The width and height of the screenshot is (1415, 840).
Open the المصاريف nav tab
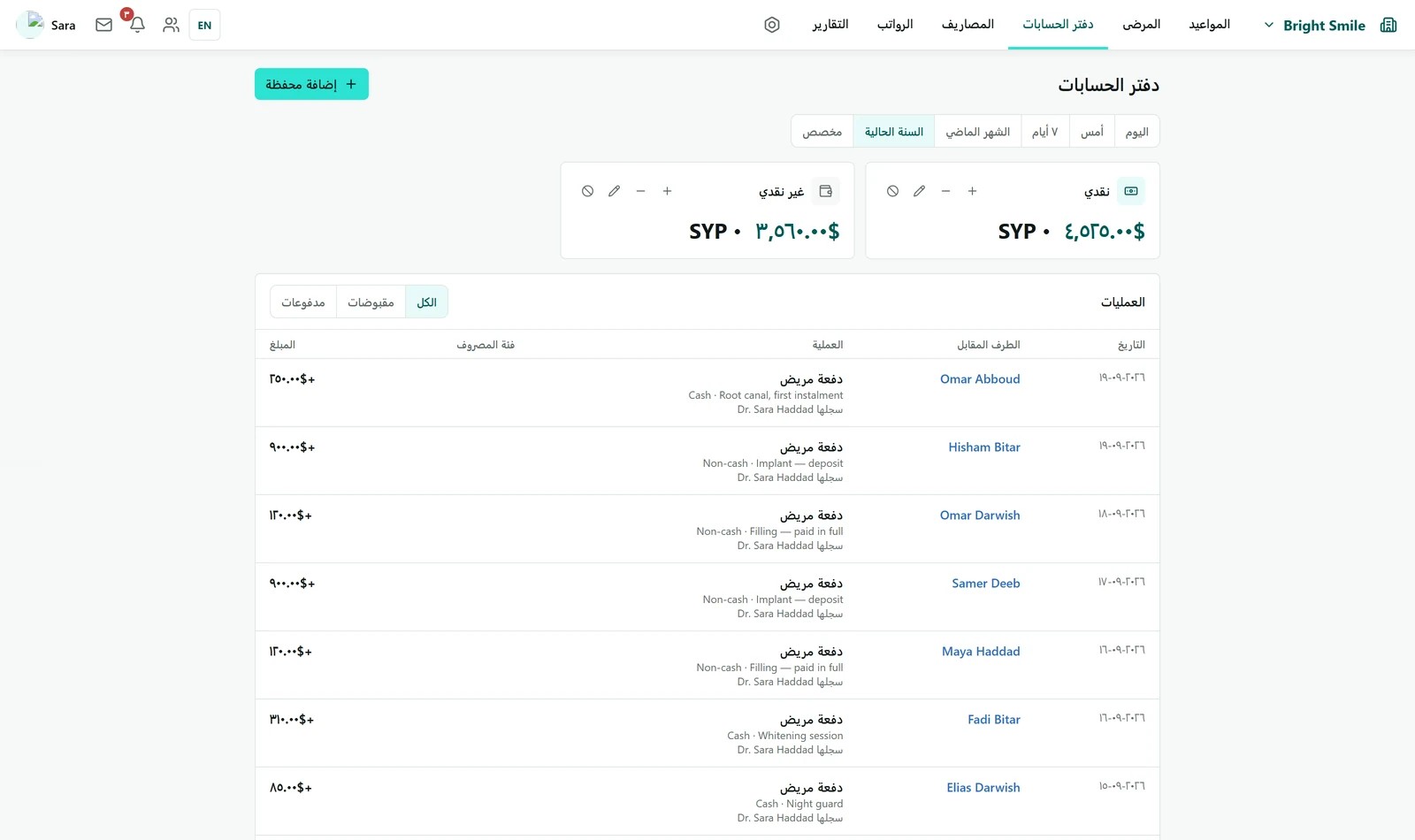[968, 24]
